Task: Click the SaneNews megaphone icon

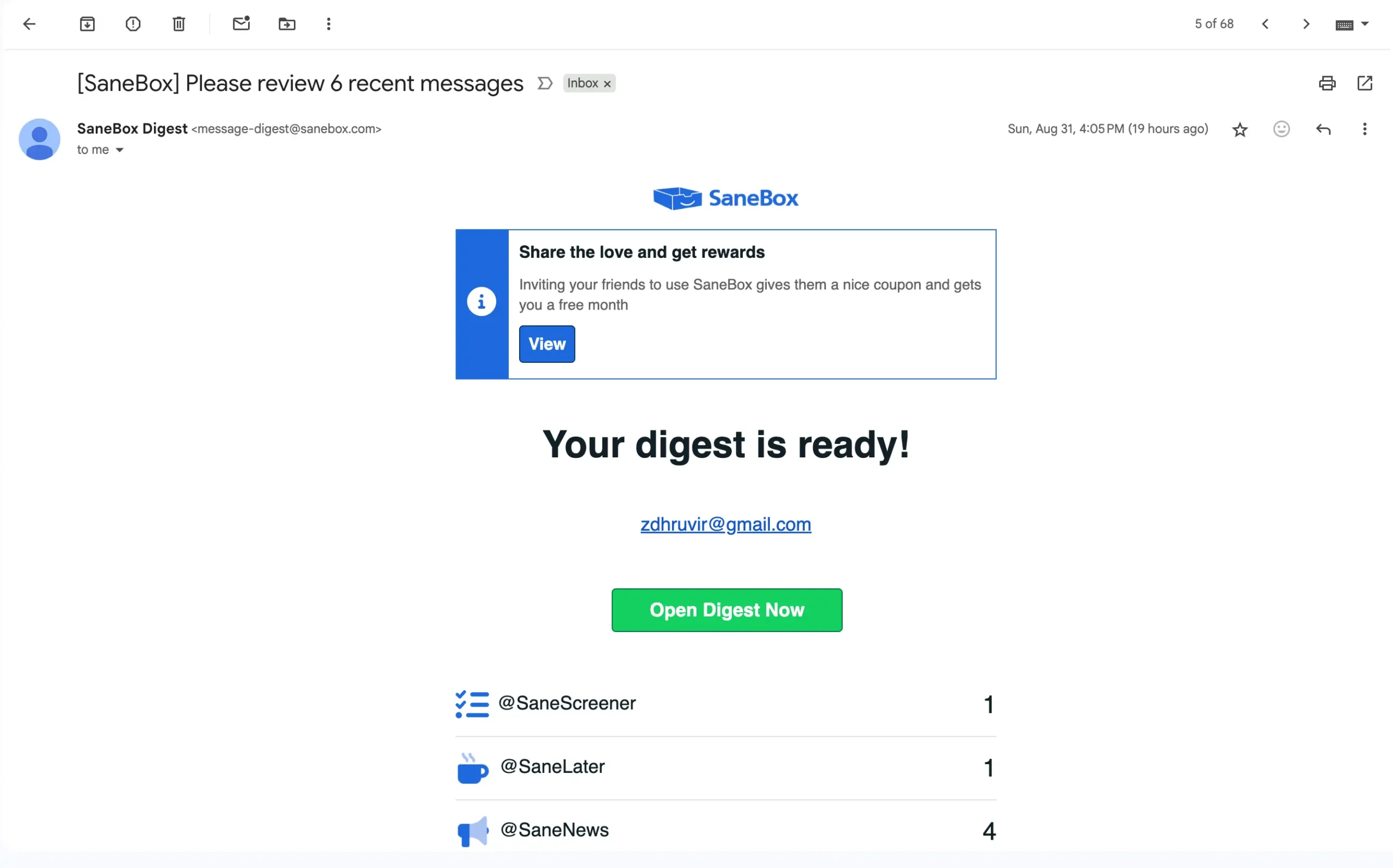Action: coord(472,831)
